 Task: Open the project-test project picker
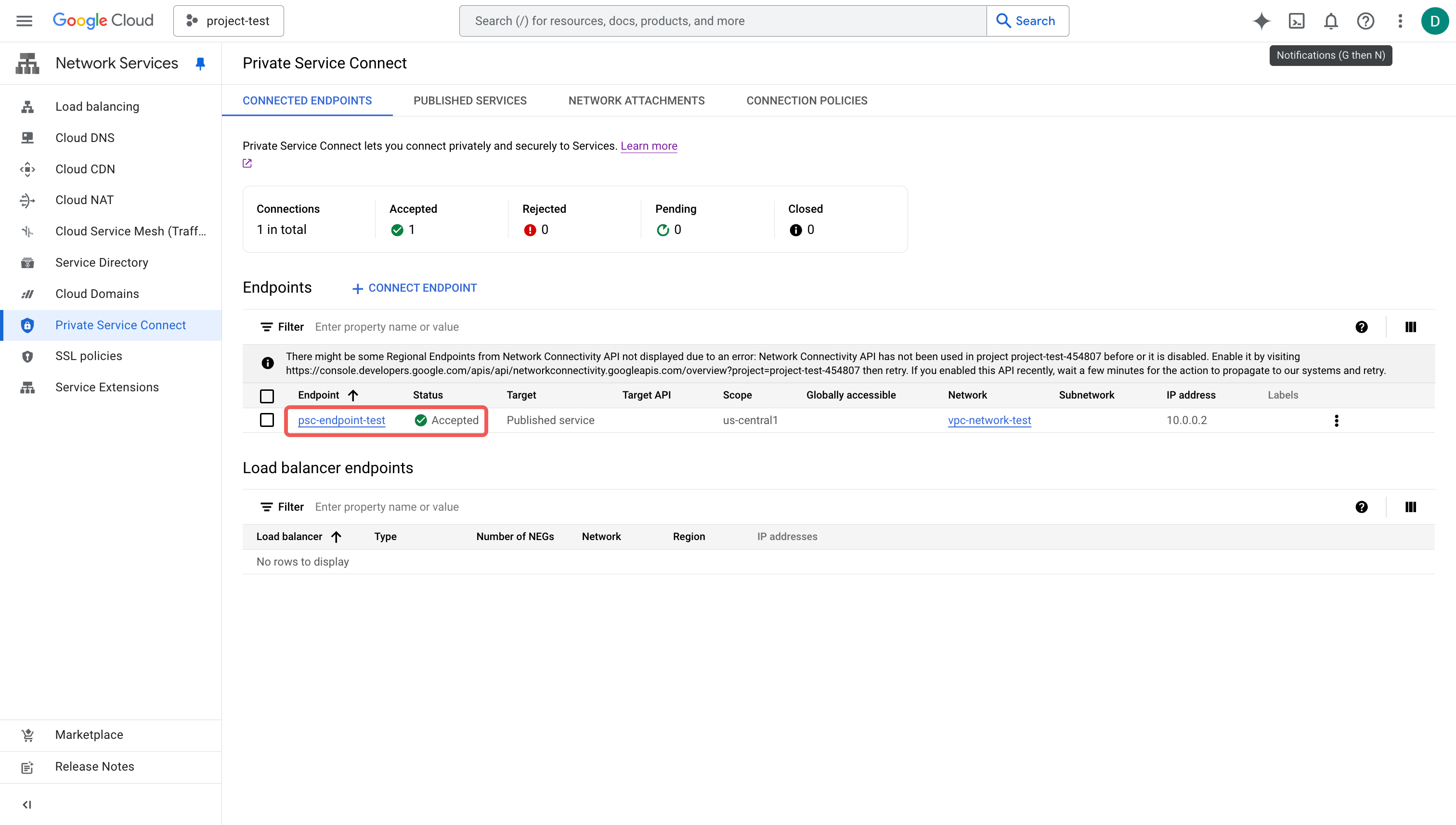(228, 21)
